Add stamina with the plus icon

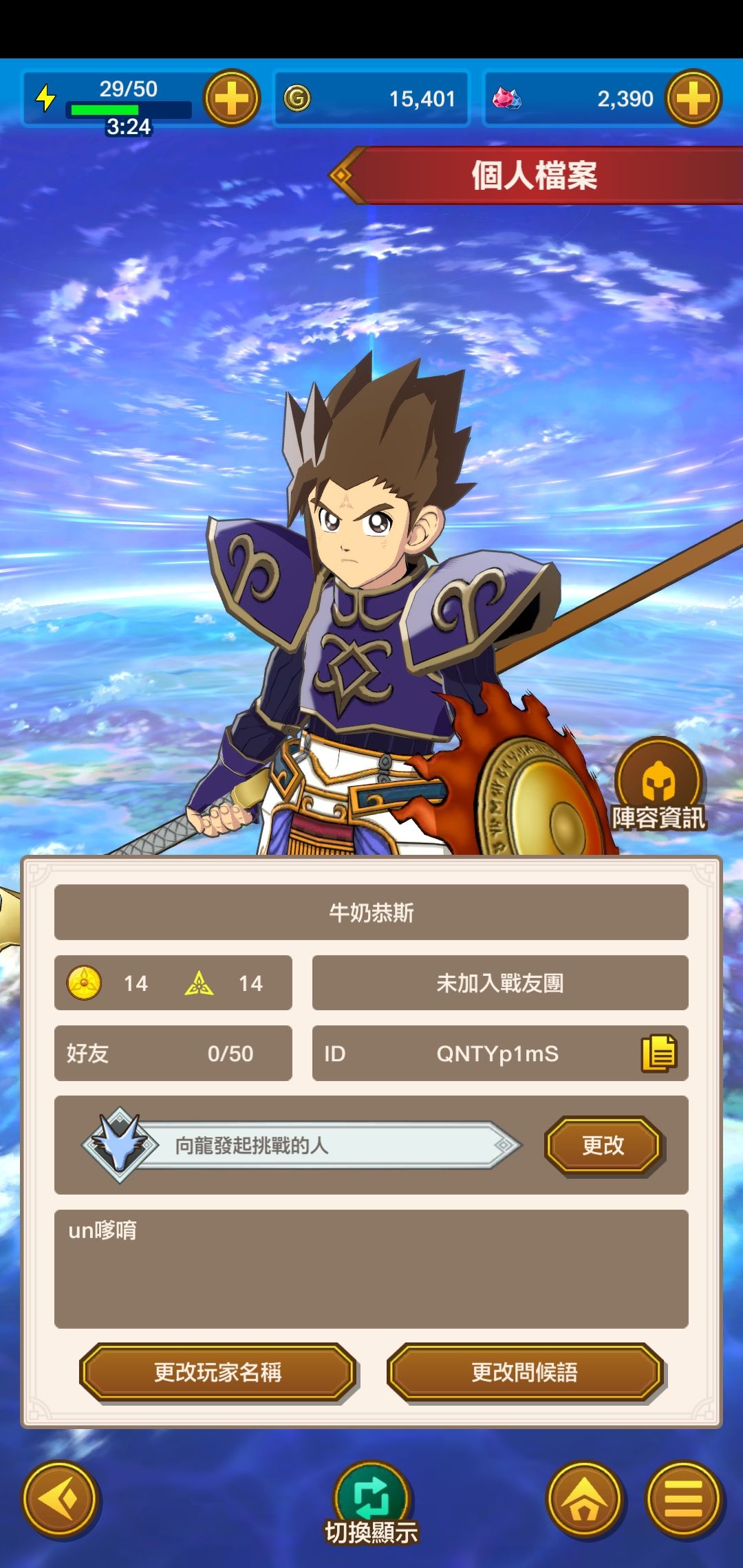232,98
